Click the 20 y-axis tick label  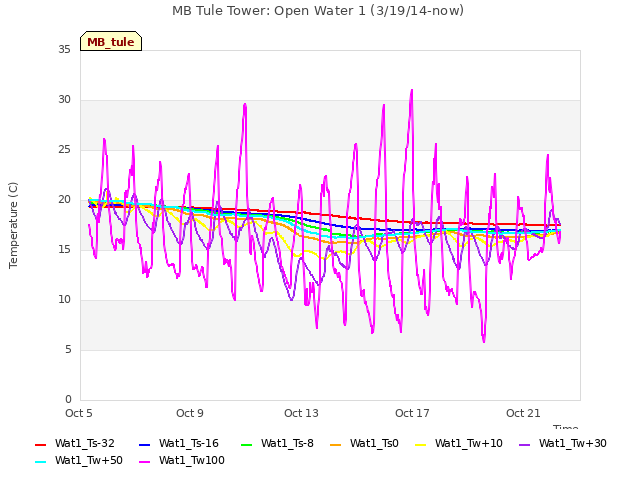click(x=64, y=200)
